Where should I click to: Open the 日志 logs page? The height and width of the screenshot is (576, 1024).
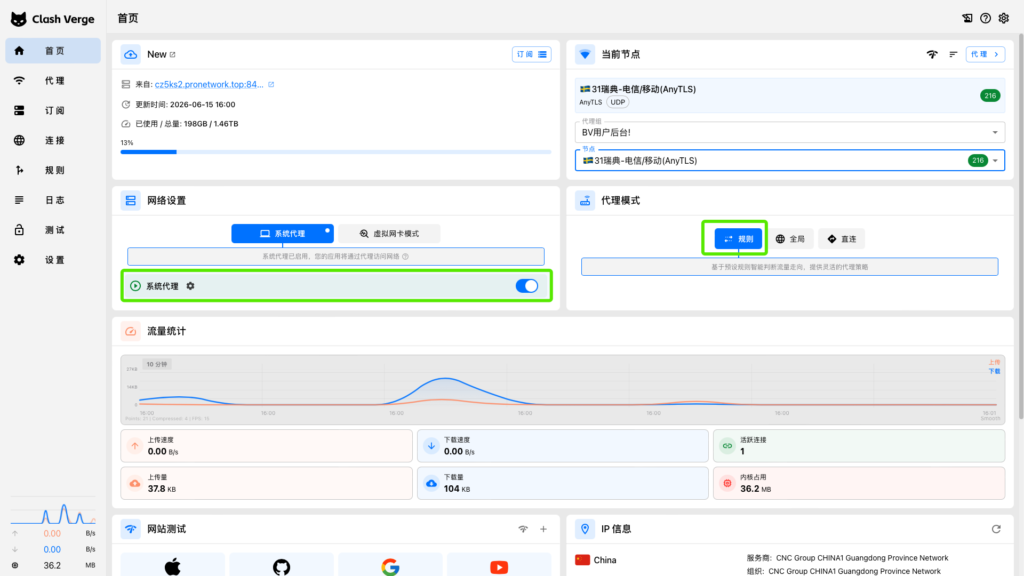coord(53,200)
